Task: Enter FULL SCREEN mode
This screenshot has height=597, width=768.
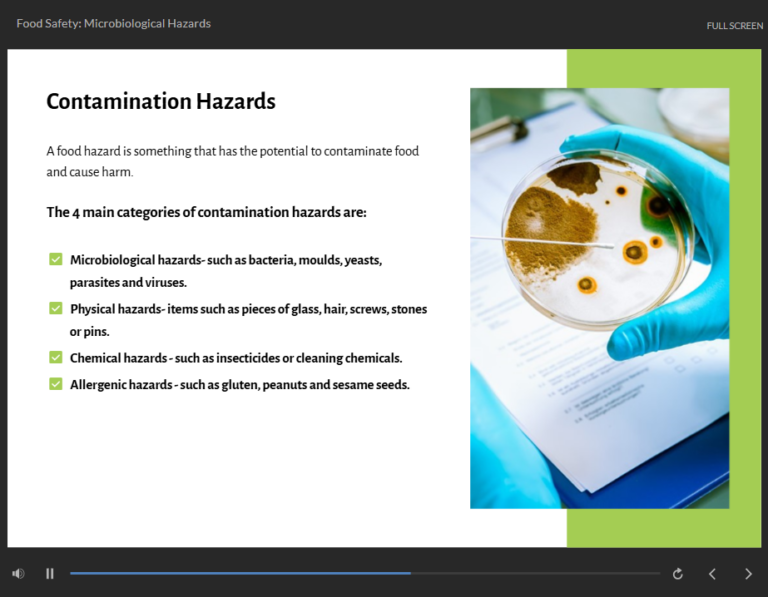Action: click(734, 25)
